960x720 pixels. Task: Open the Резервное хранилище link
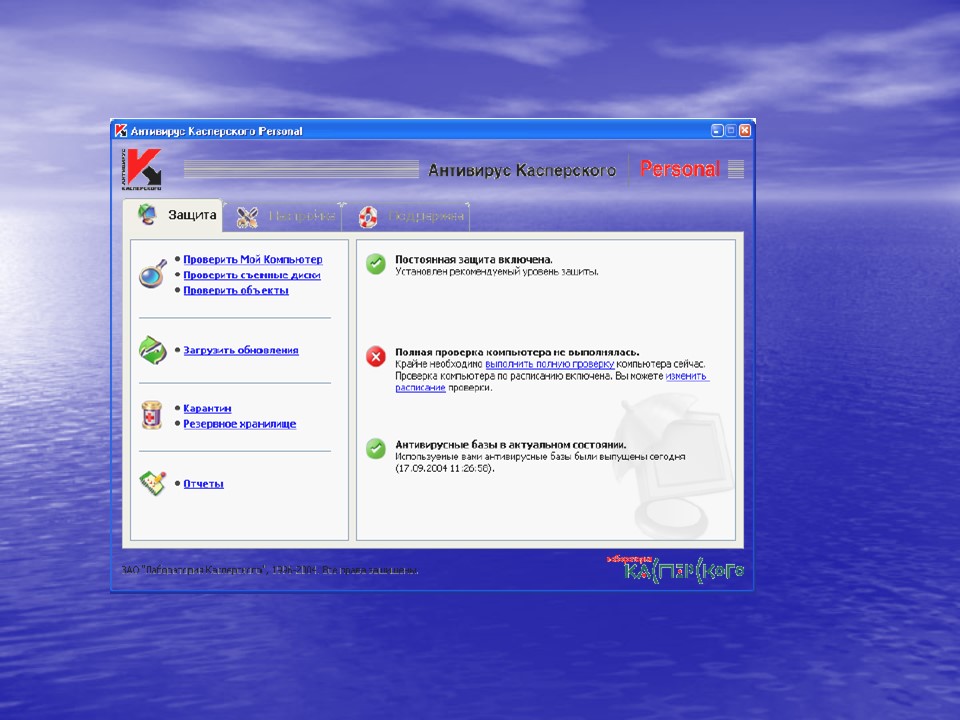239,424
